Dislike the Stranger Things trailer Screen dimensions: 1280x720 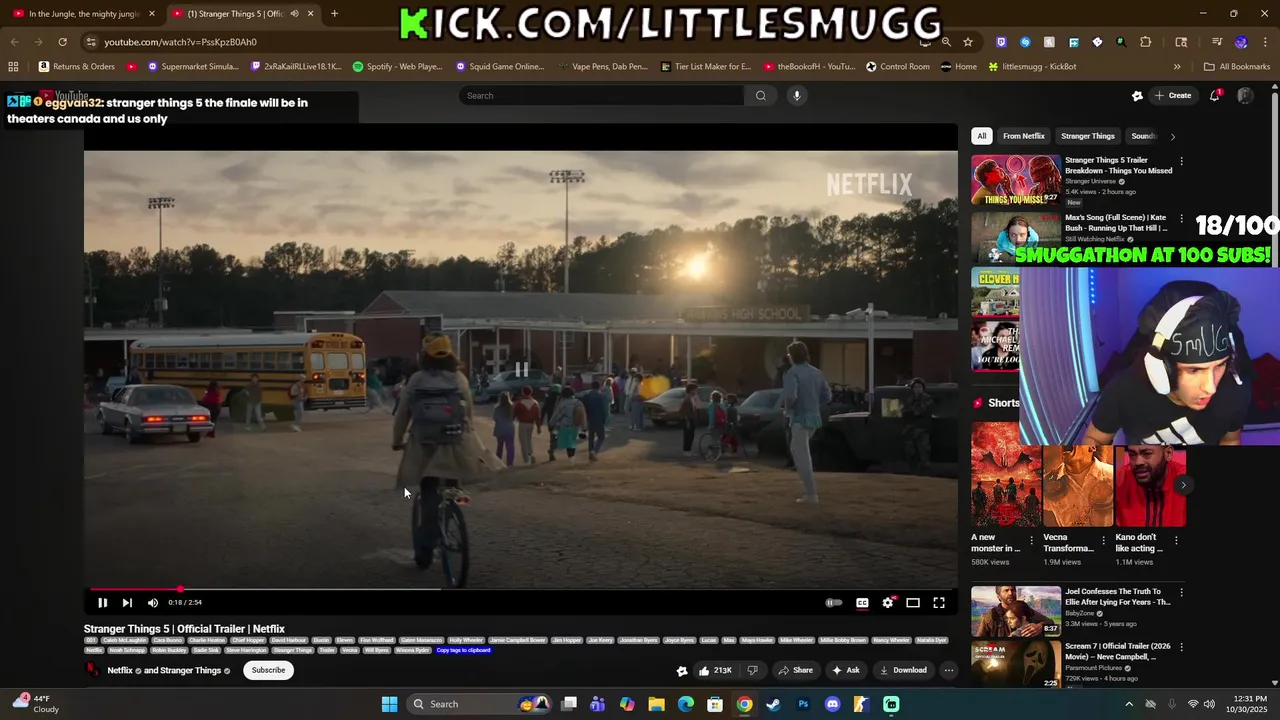[x=752, y=670]
